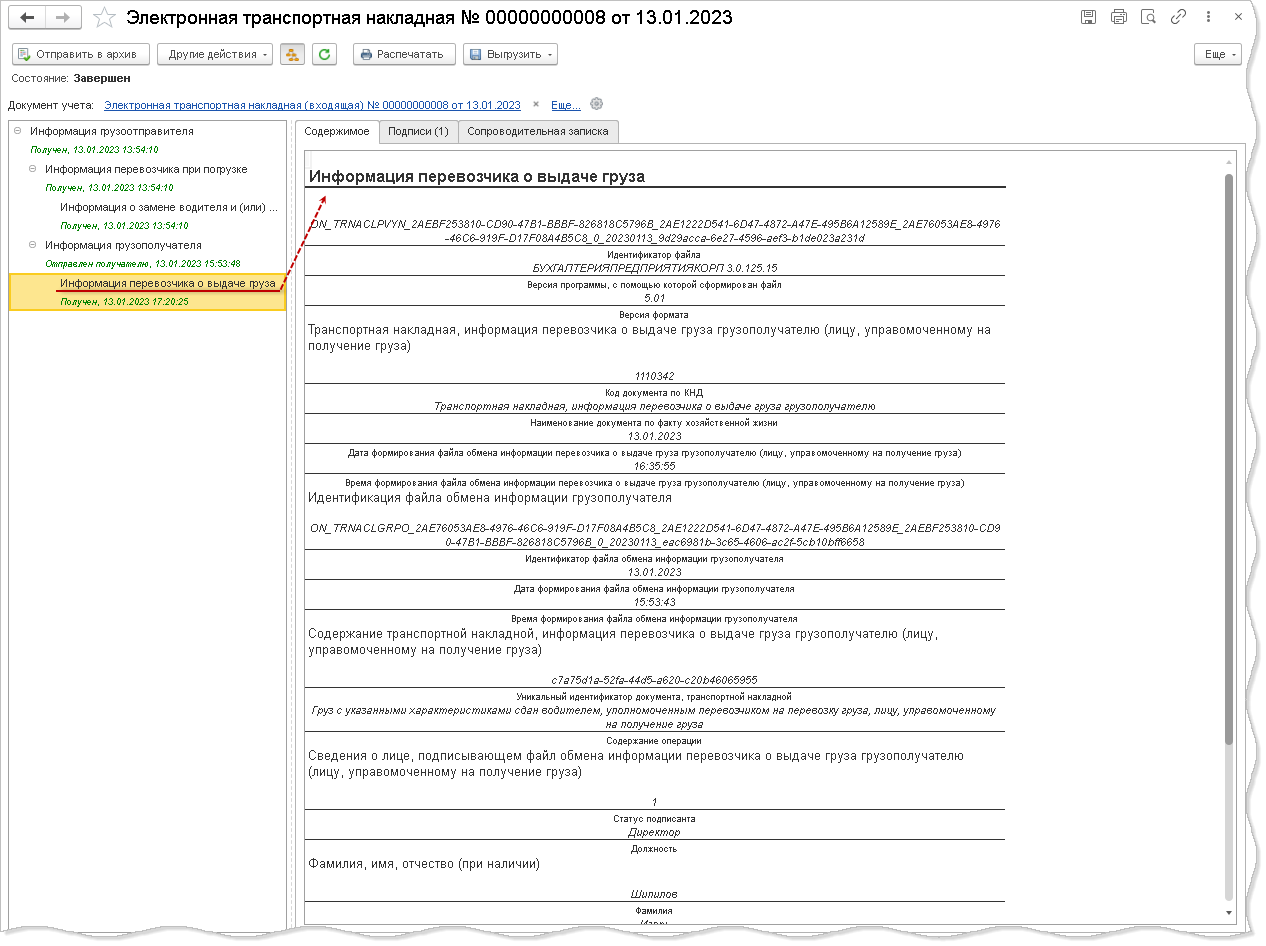
Task: Select Информация грузополучателя tree row
Action: coord(123,245)
